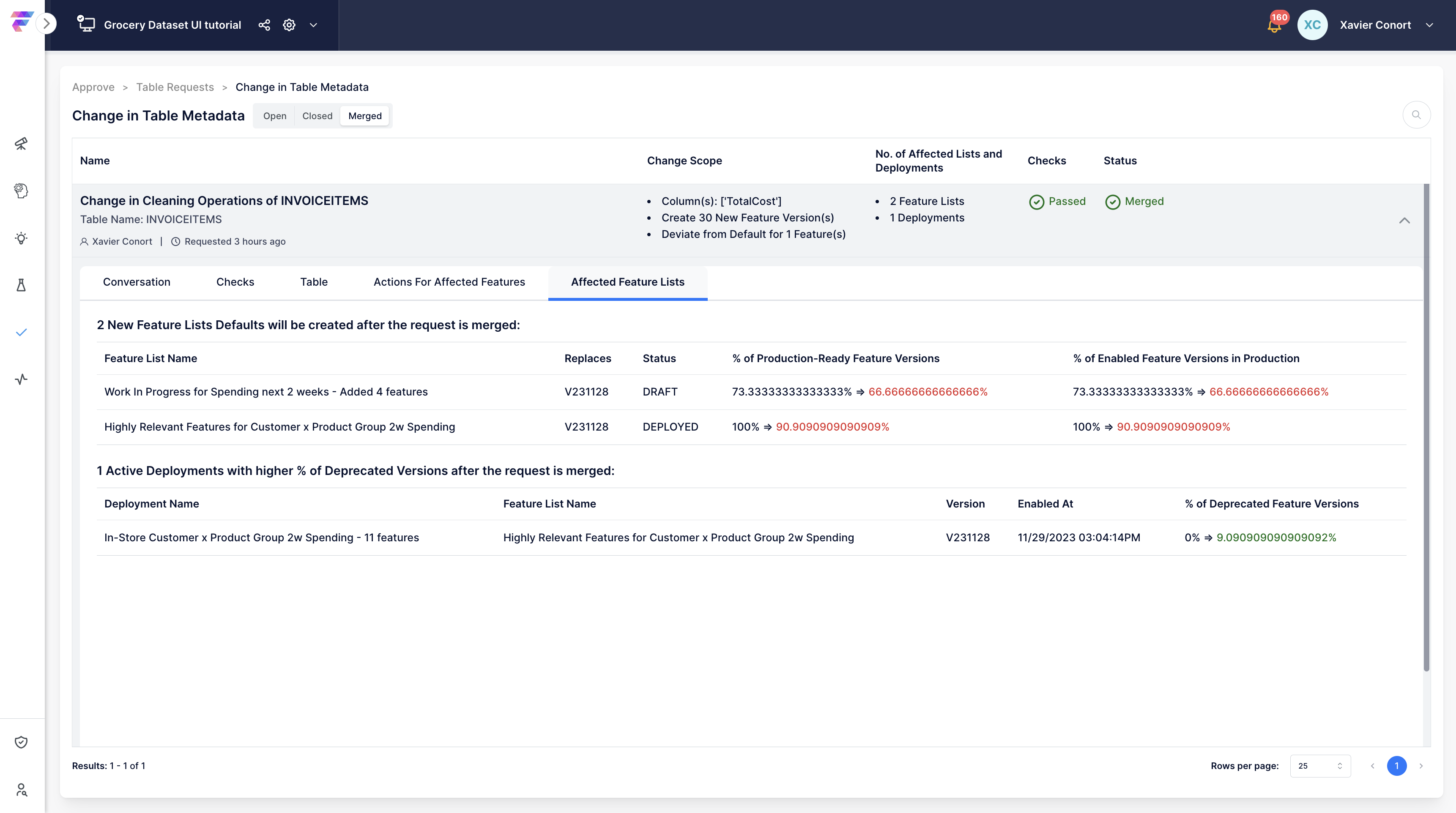This screenshot has height=813, width=1456.
Task: Open the catalog dropdown chevron
Action: pyautogui.click(x=313, y=25)
